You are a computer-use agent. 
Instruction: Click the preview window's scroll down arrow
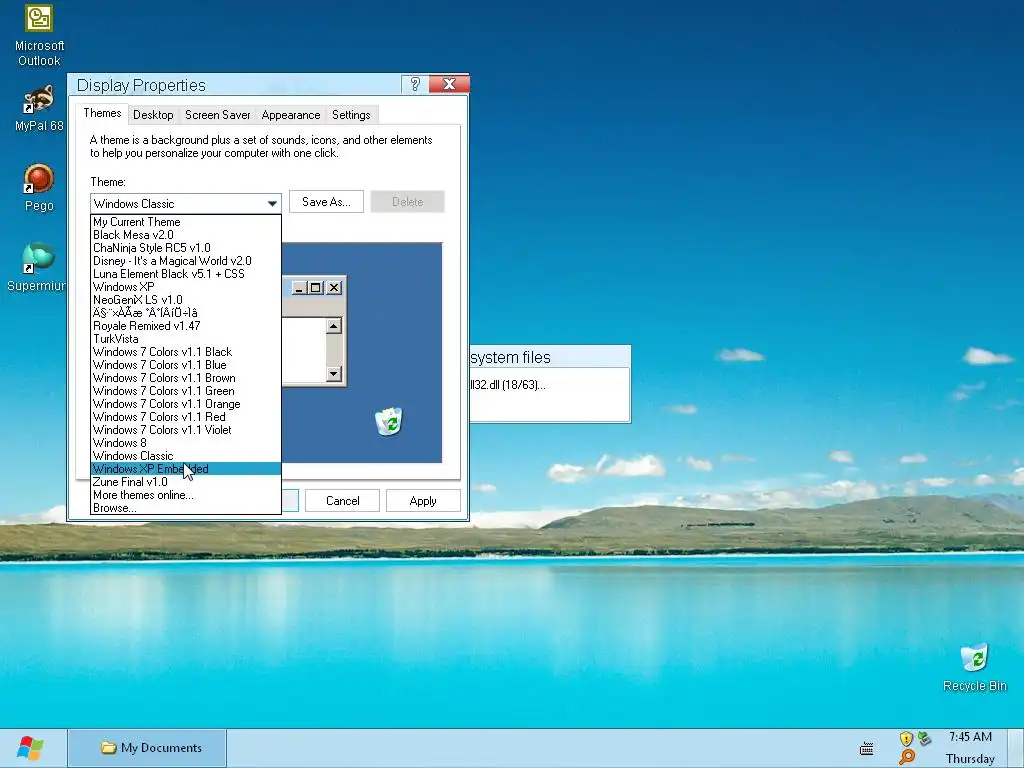click(x=334, y=374)
